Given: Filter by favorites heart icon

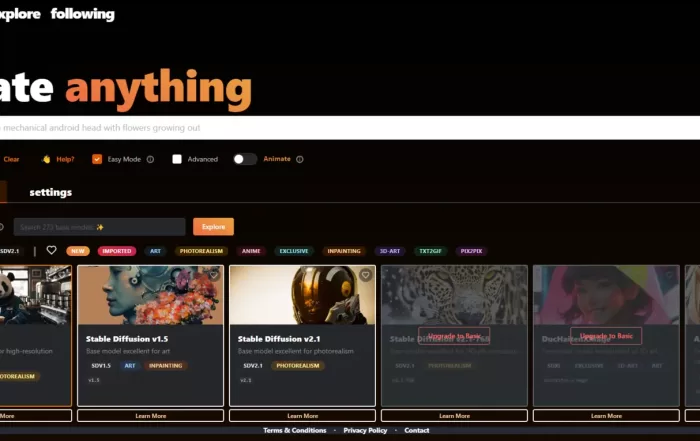Looking at the screenshot, I should click(51, 250).
